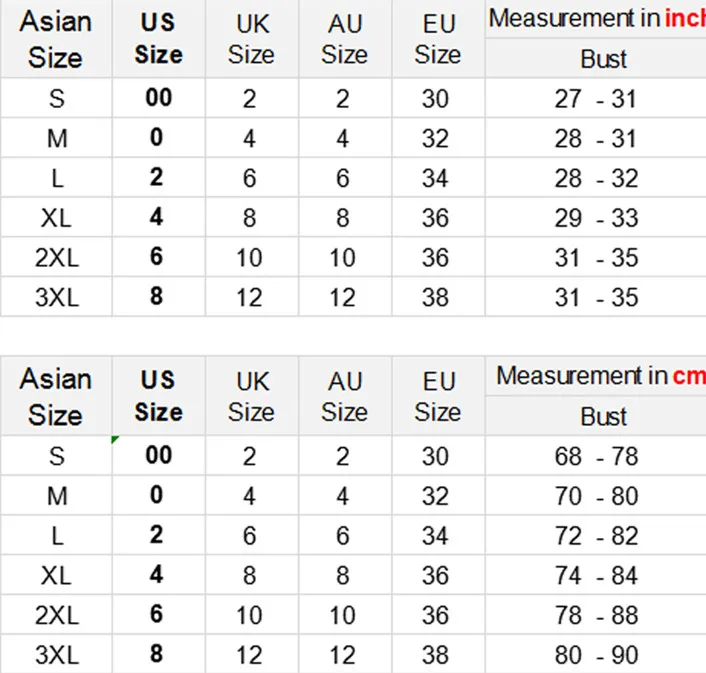Click bust cell 28 - 32 in inches table
Image resolution: width=706 pixels, height=673 pixels.
(x=596, y=177)
